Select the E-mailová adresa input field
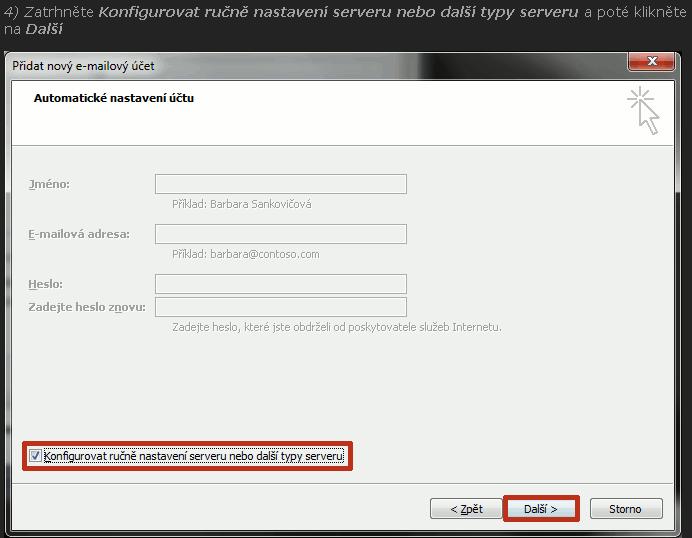The width and height of the screenshot is (692, 538). point(280,234)
